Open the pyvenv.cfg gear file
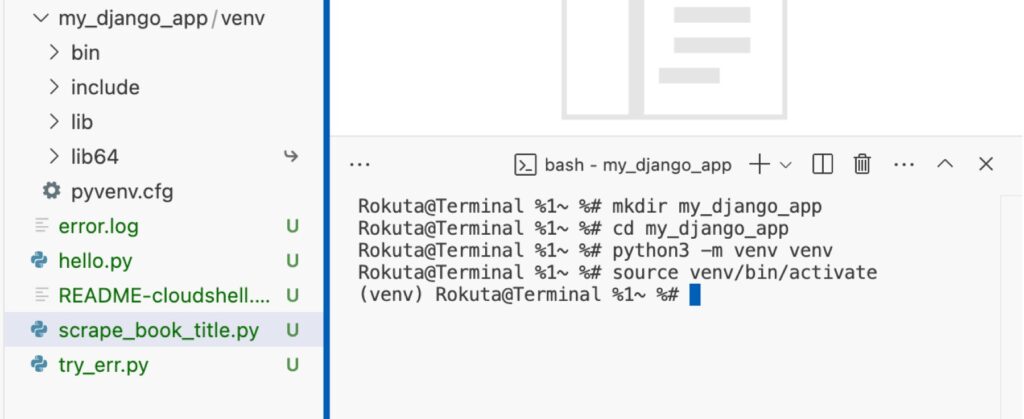Image resolution: width=1024 pixels, height=419 pixels. point(122,191)
